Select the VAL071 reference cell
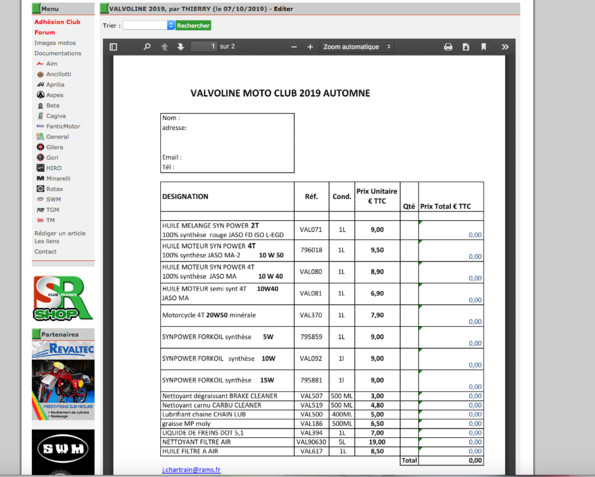595x477 pixels. click(311, 230)
